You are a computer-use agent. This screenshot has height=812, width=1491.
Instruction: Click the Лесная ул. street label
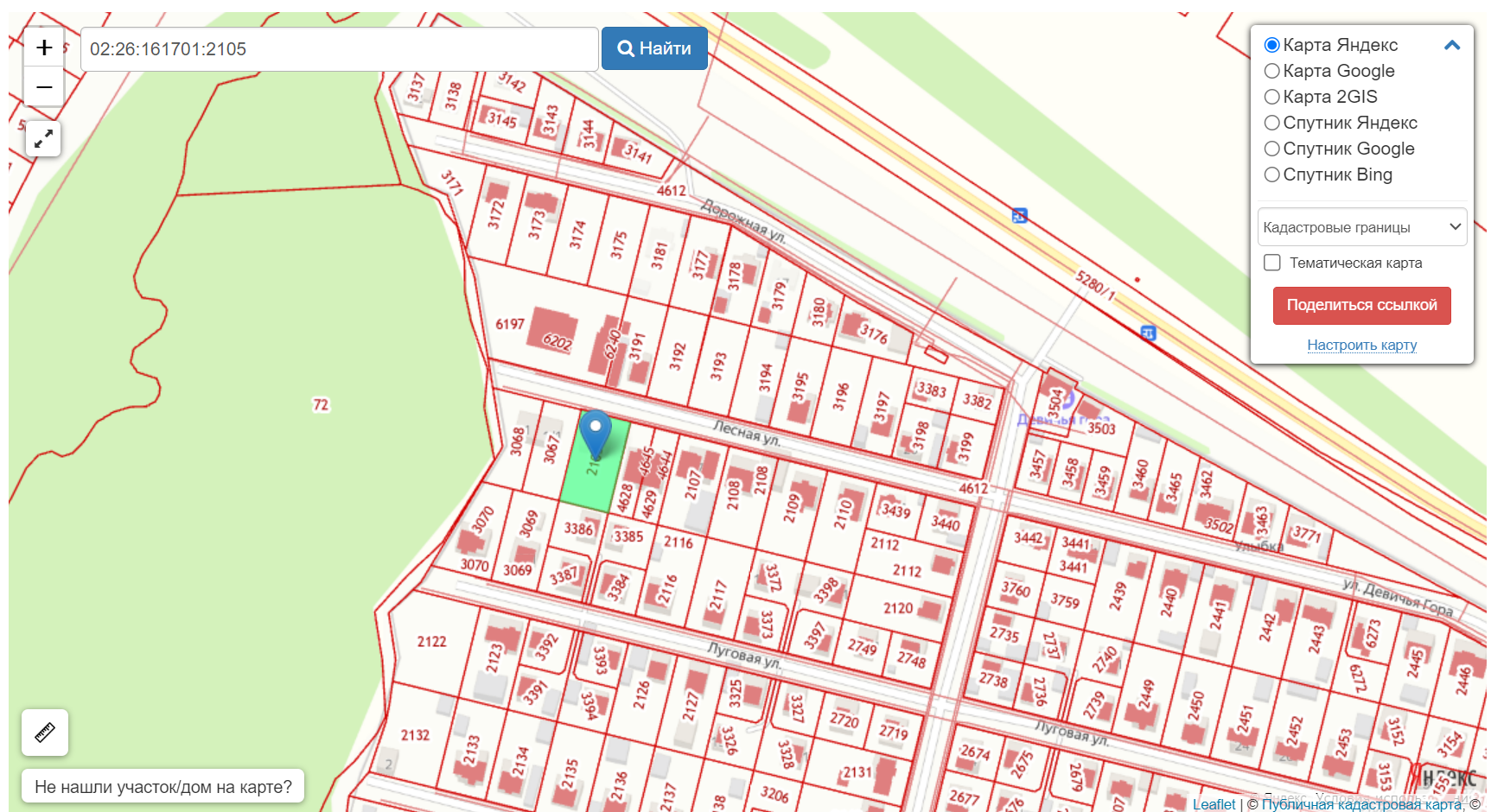click(x=747, y=433)
